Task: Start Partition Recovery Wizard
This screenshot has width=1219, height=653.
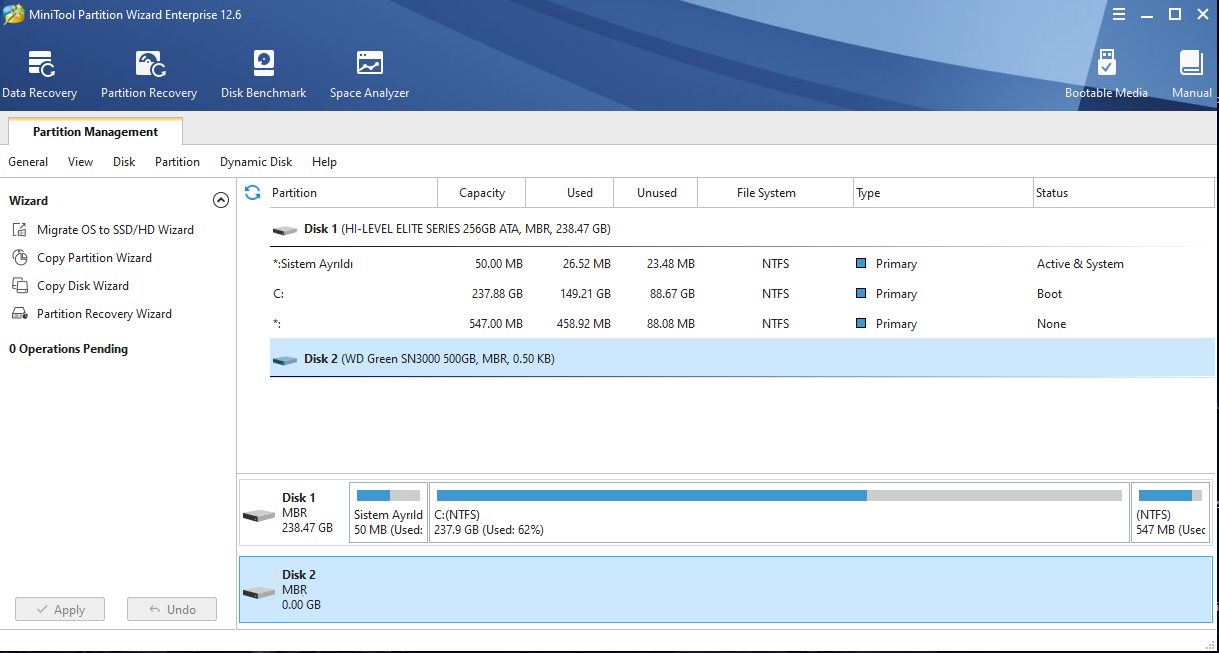Action: pos(104,314)
